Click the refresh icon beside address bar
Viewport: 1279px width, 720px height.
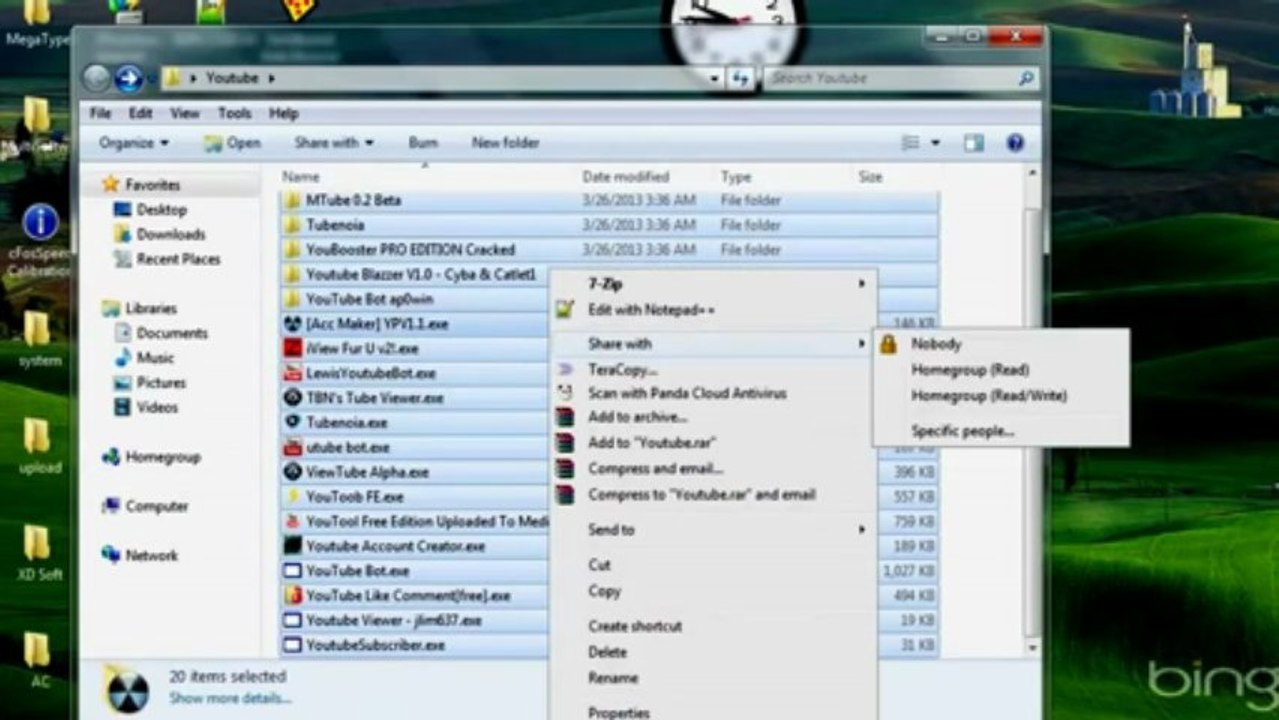click(741, 78)
